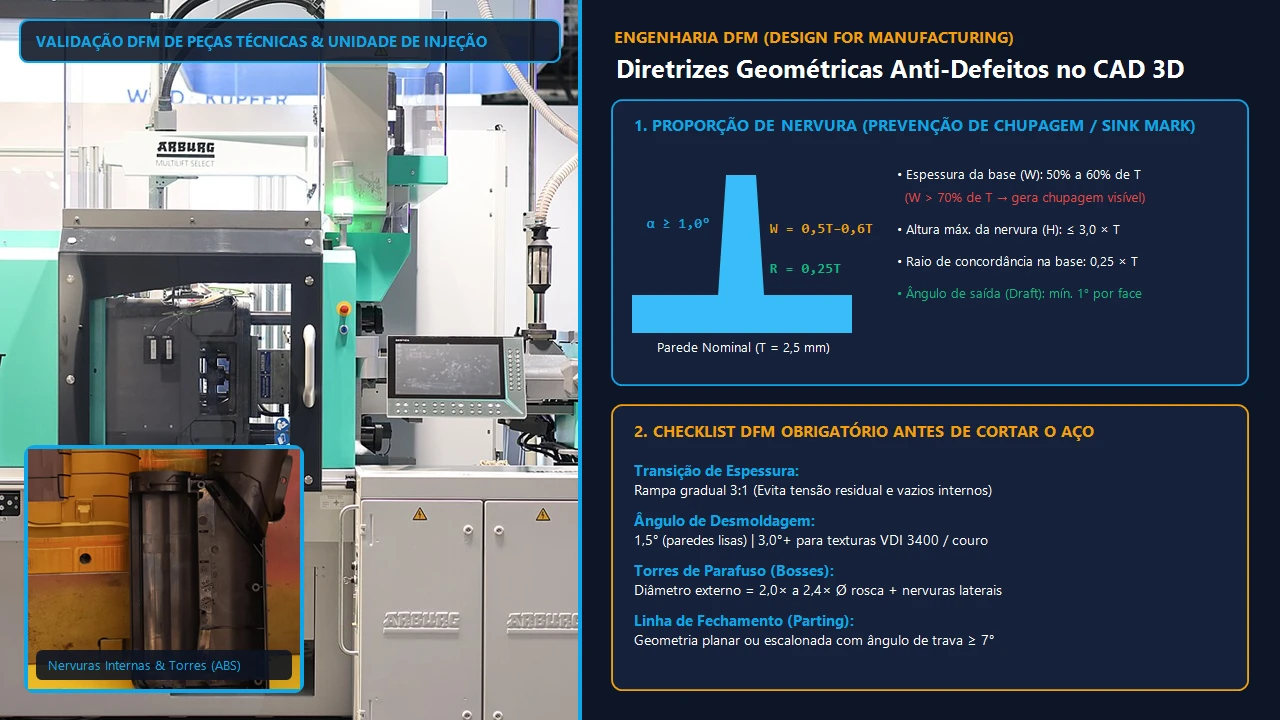Click bullet 'Raio de concordância na base: 0,25 × T'

[x=1017, y=262]
